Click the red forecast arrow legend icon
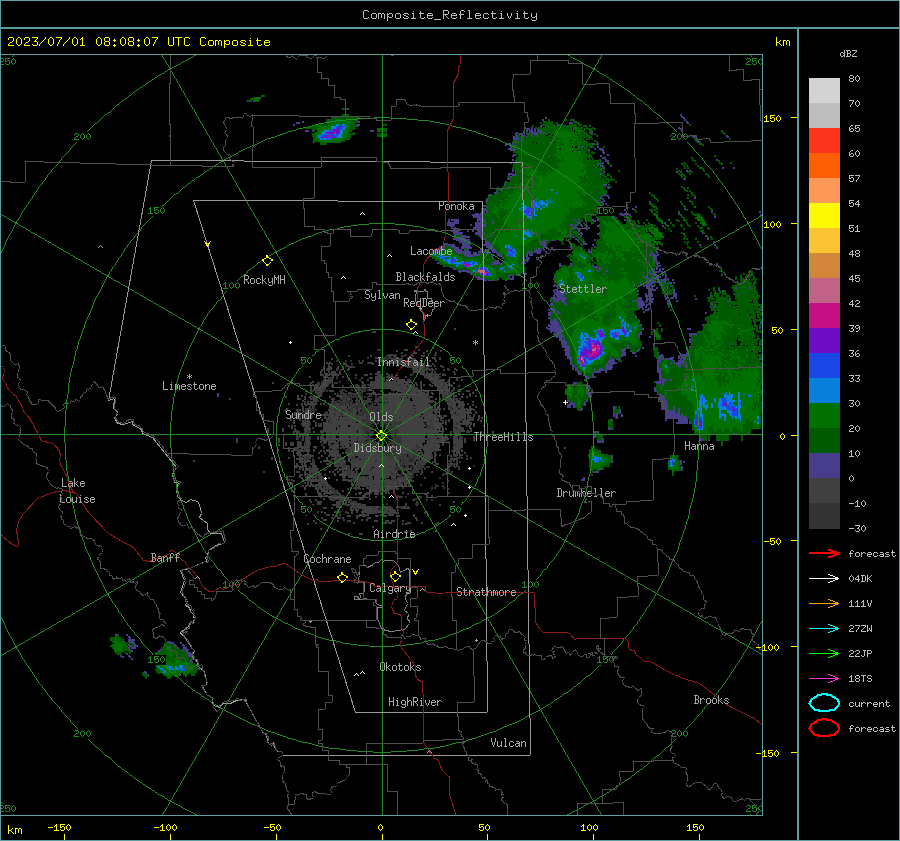 pos(824,553)
